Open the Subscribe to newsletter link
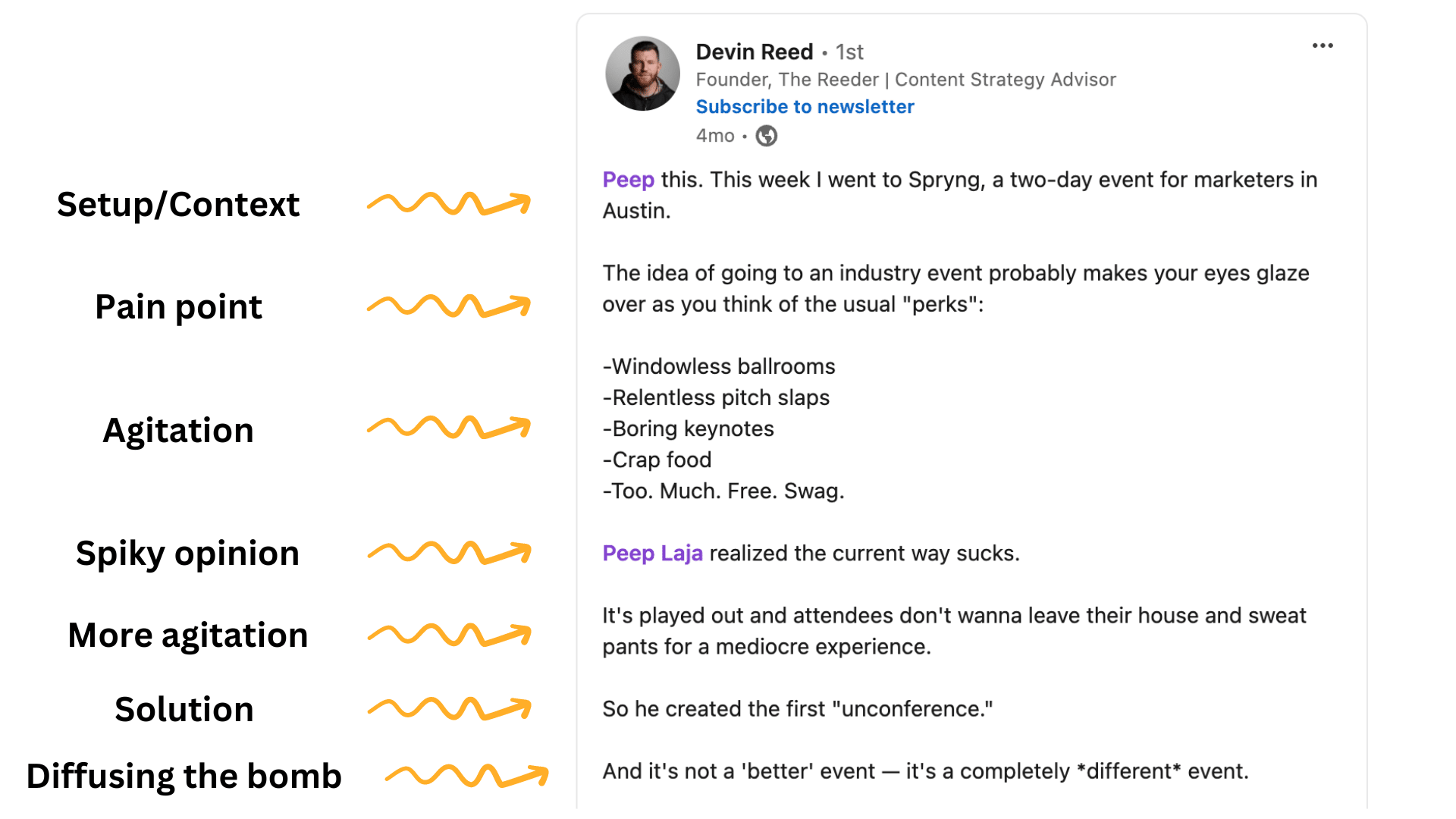Viewport: 1456px width, 819px height. coord(805,107)
